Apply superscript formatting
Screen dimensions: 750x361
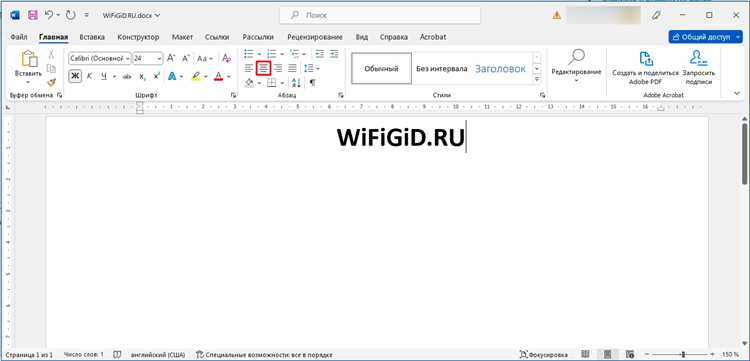point(156,77)
